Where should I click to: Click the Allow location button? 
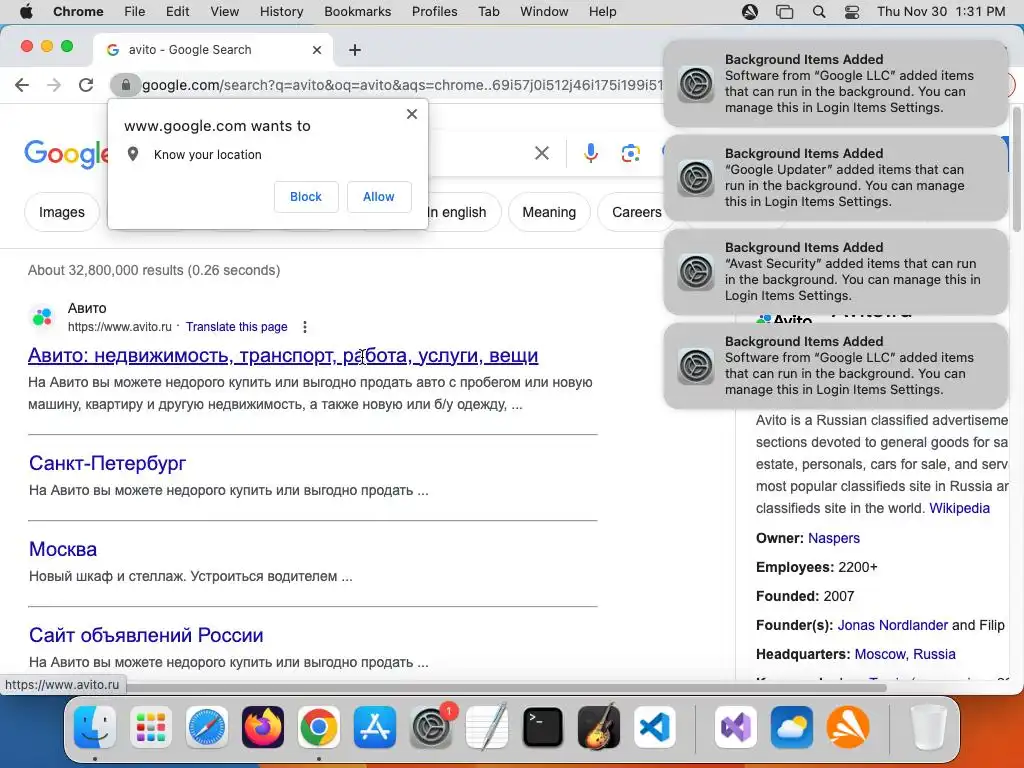[379, 197]
